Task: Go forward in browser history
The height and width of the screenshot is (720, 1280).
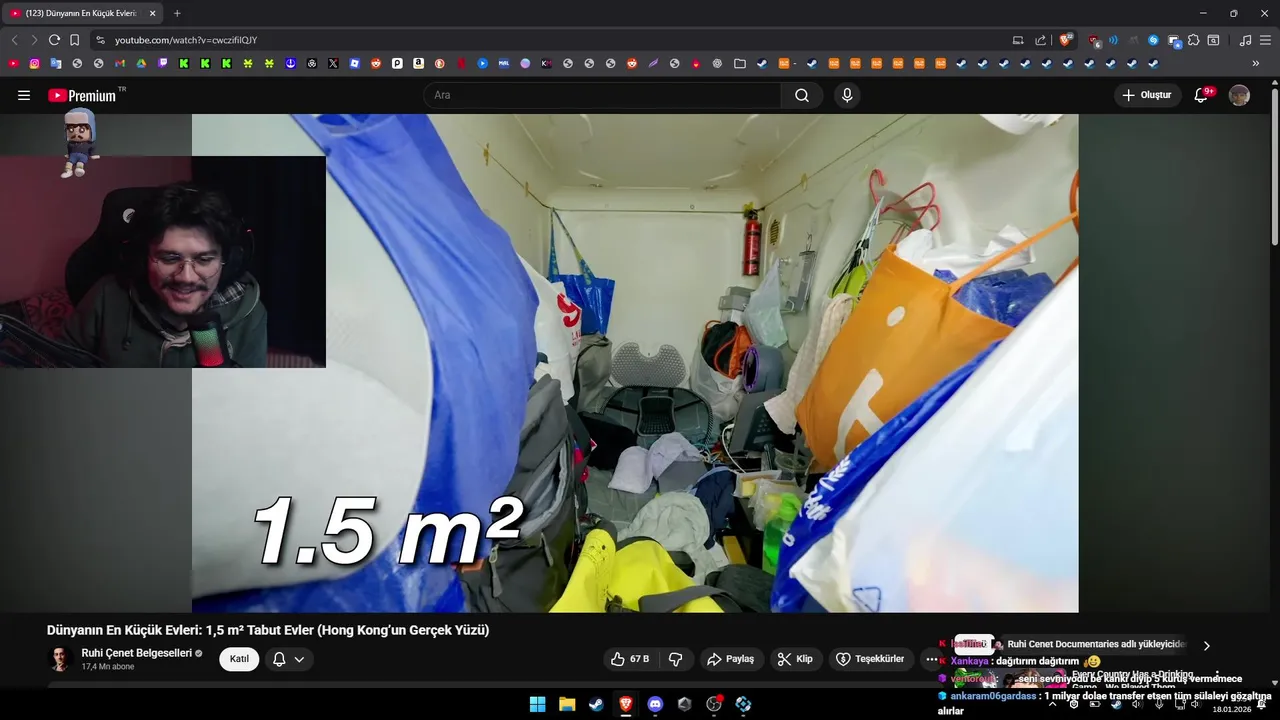Action: click(x=34, y=40)
